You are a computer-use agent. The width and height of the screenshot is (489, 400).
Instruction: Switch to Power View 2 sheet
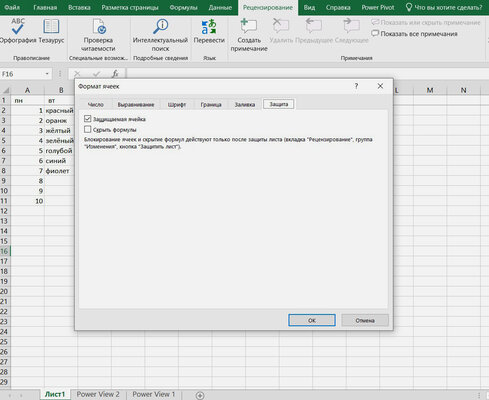98,394
